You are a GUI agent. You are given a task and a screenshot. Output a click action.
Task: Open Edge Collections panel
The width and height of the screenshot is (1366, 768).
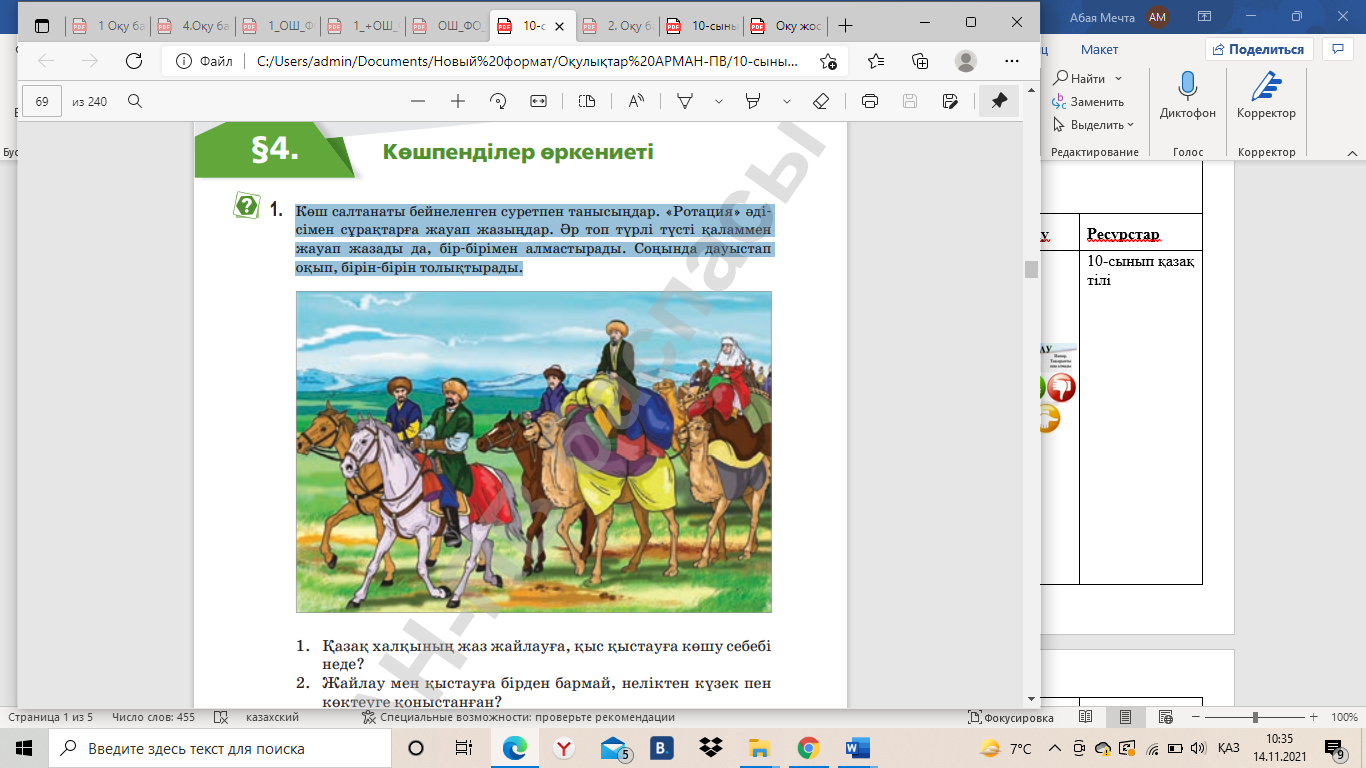click(x=920, y=61)
